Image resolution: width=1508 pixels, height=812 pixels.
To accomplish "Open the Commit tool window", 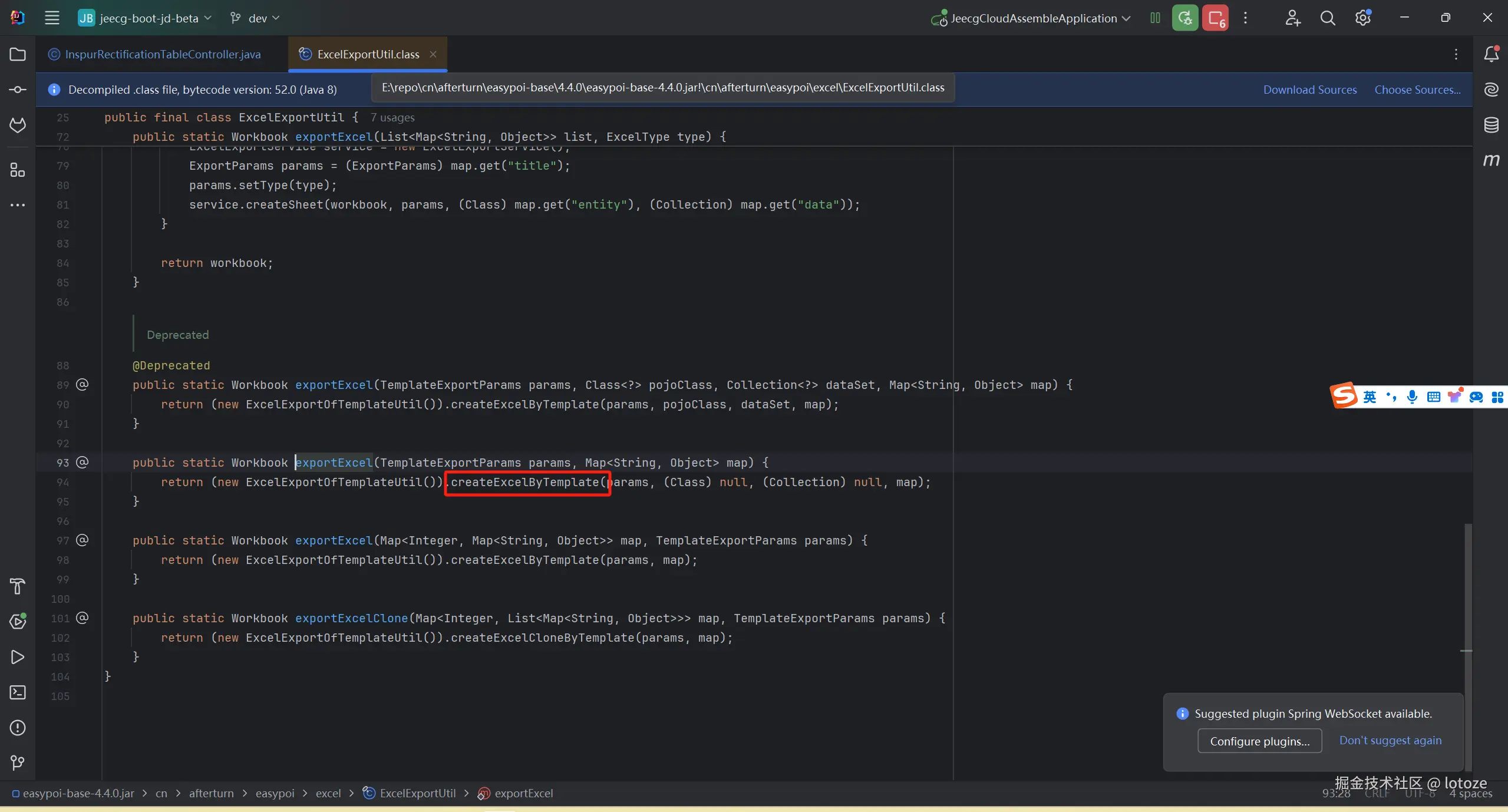I will click(18, 90).
